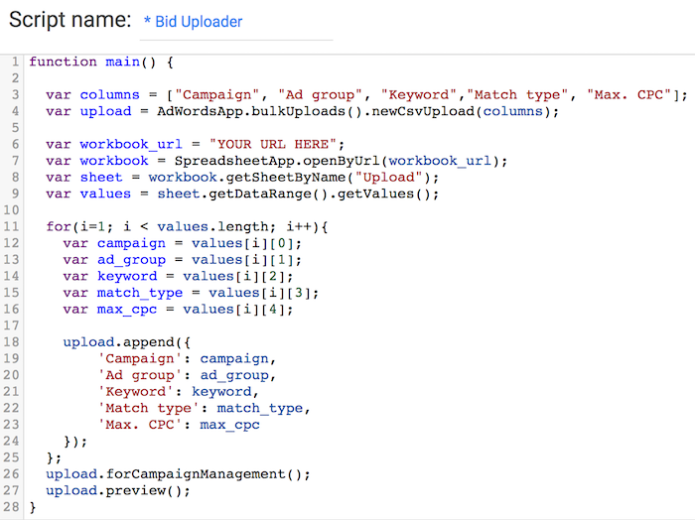This screenshot has width=695, height=520.
Task: Click the 'Match type': match_type property line
Action: click(x=204, y=408)
